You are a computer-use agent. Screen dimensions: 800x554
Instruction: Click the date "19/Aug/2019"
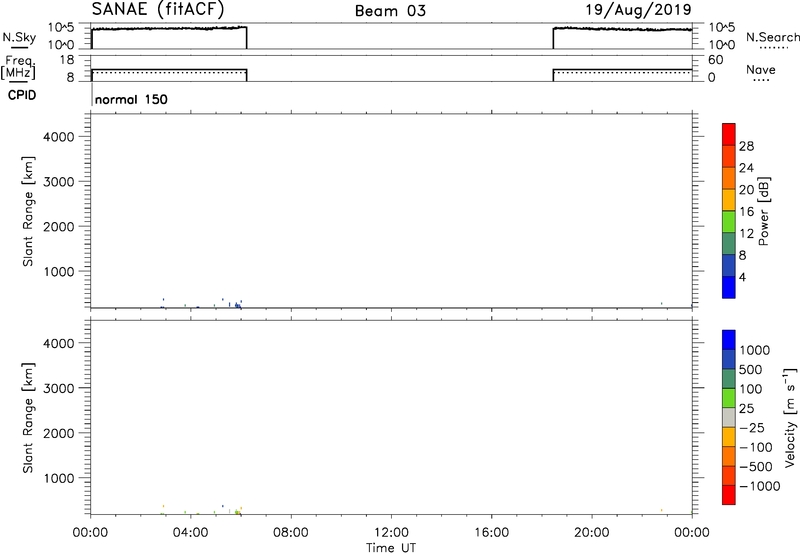pyautogui.click(x=638, y=10)
